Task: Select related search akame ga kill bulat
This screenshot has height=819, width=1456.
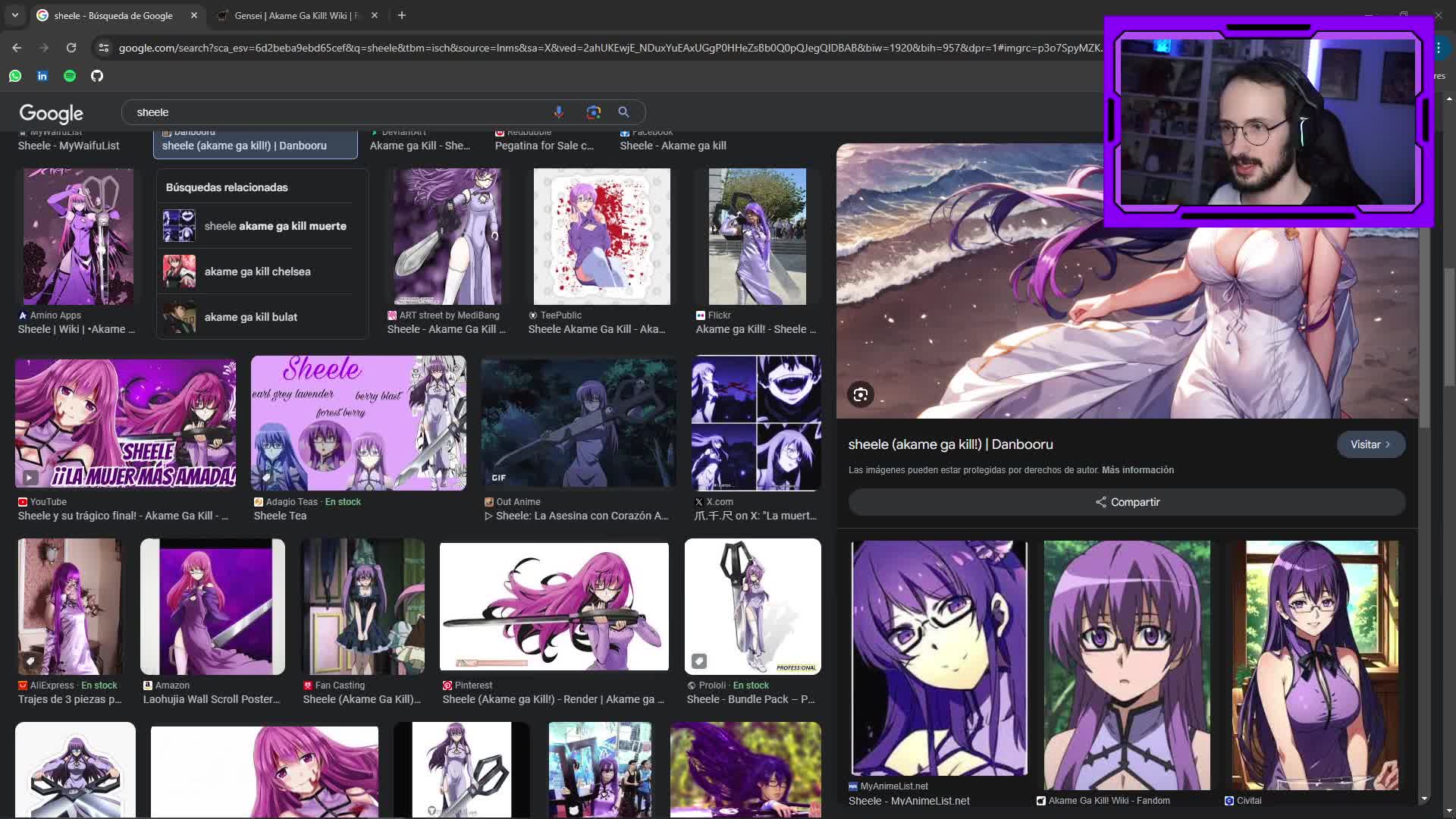Action: tap(256, 317)
